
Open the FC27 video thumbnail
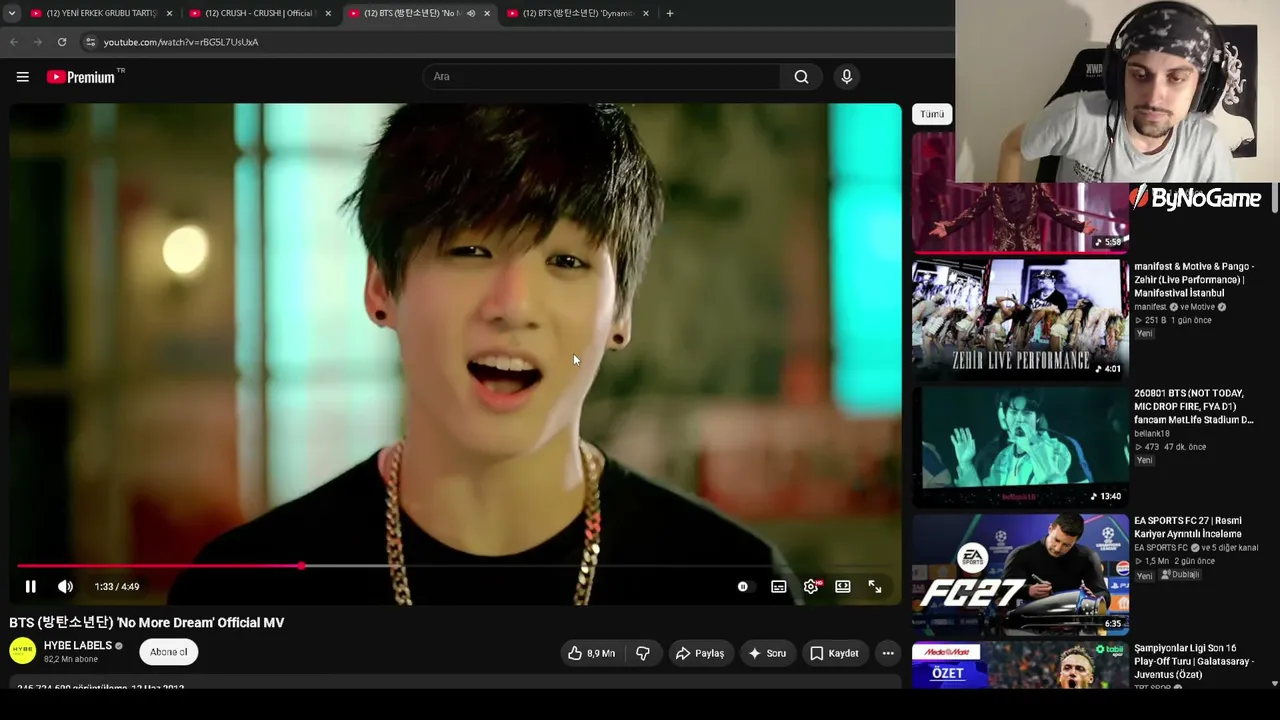click(x=1020, y=574)
